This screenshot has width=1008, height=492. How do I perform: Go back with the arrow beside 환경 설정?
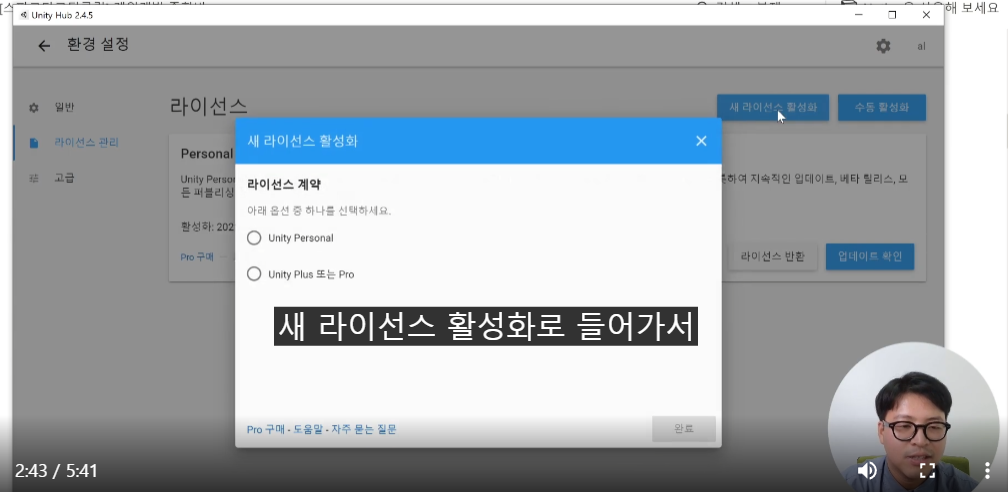(x=44, y=46)
